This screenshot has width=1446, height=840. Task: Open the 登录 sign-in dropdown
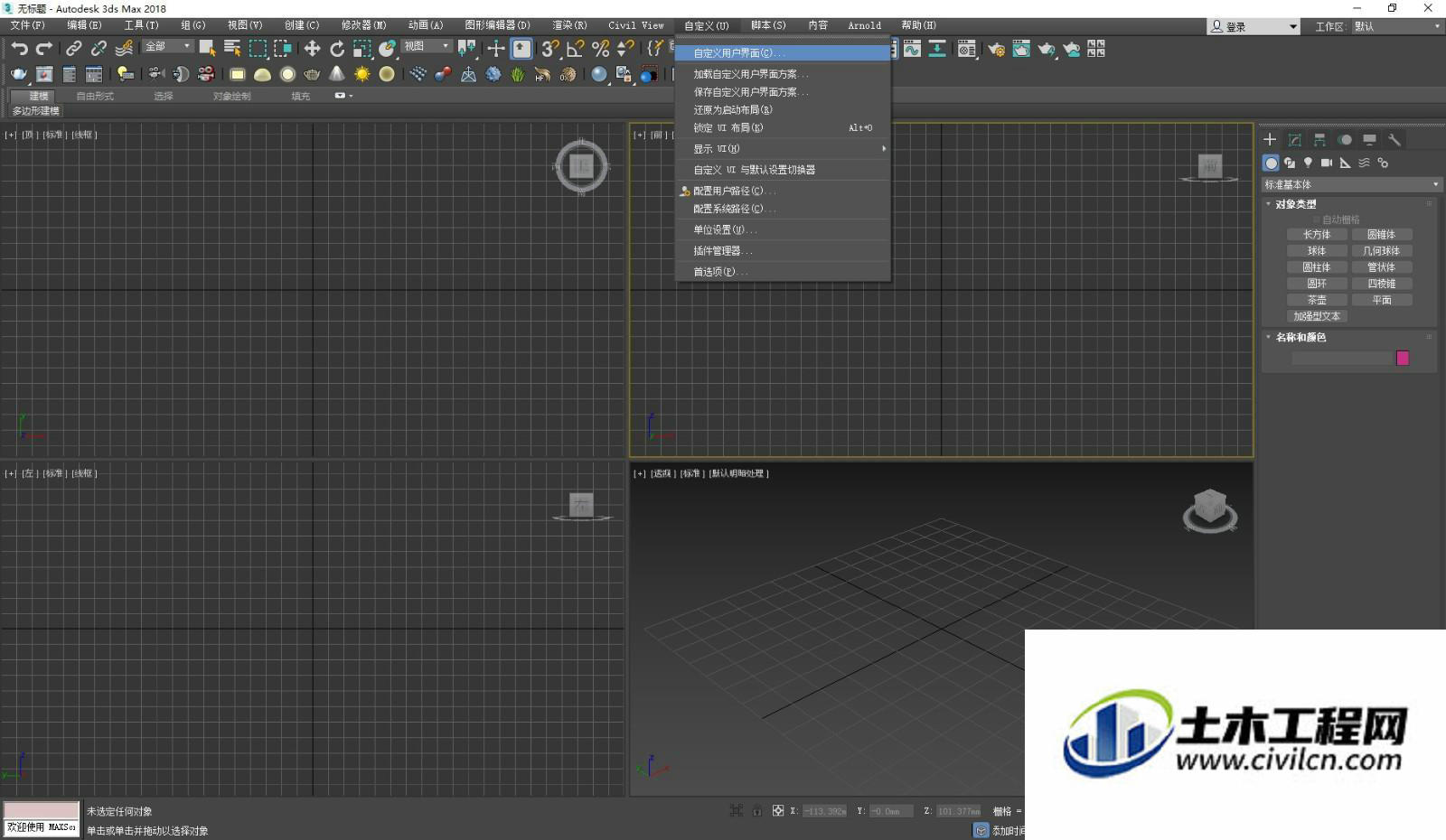pyautogui.click(x=1254, y=26)
